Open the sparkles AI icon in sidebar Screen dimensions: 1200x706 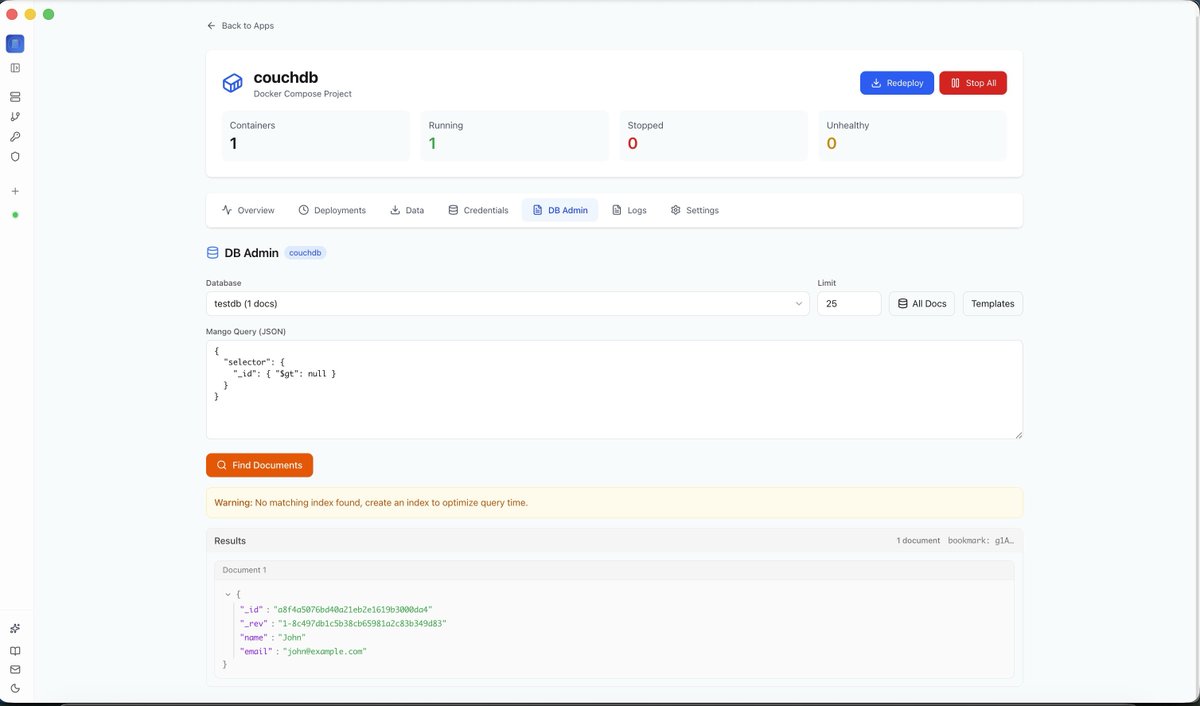(x=15, y=629)
